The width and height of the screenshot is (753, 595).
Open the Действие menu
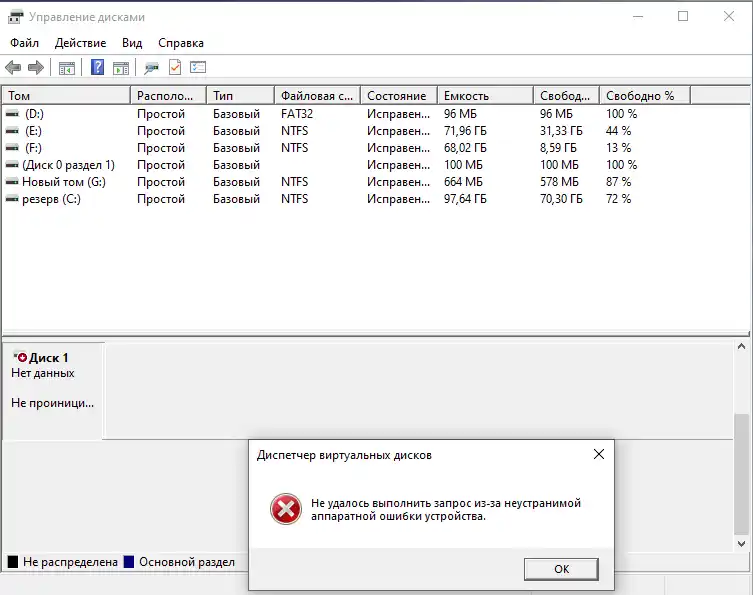click(x=80, y=43)
